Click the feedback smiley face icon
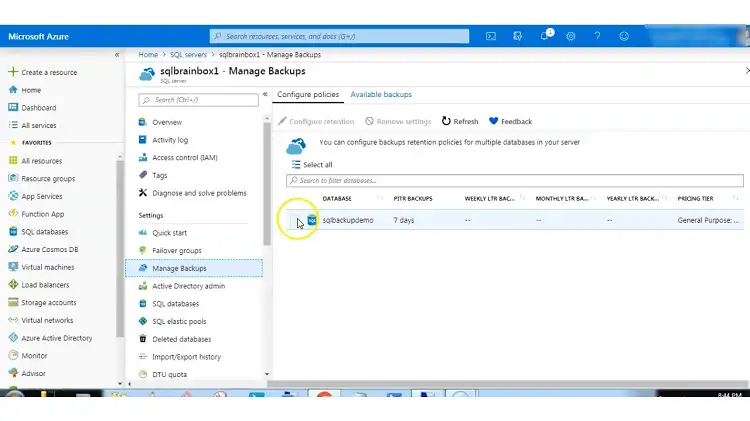750x421 pixels. (x=624, y=36)
